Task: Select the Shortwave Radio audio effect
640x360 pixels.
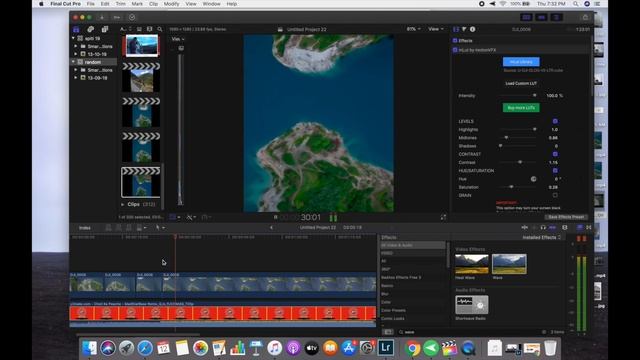Action: pos(471,305)
